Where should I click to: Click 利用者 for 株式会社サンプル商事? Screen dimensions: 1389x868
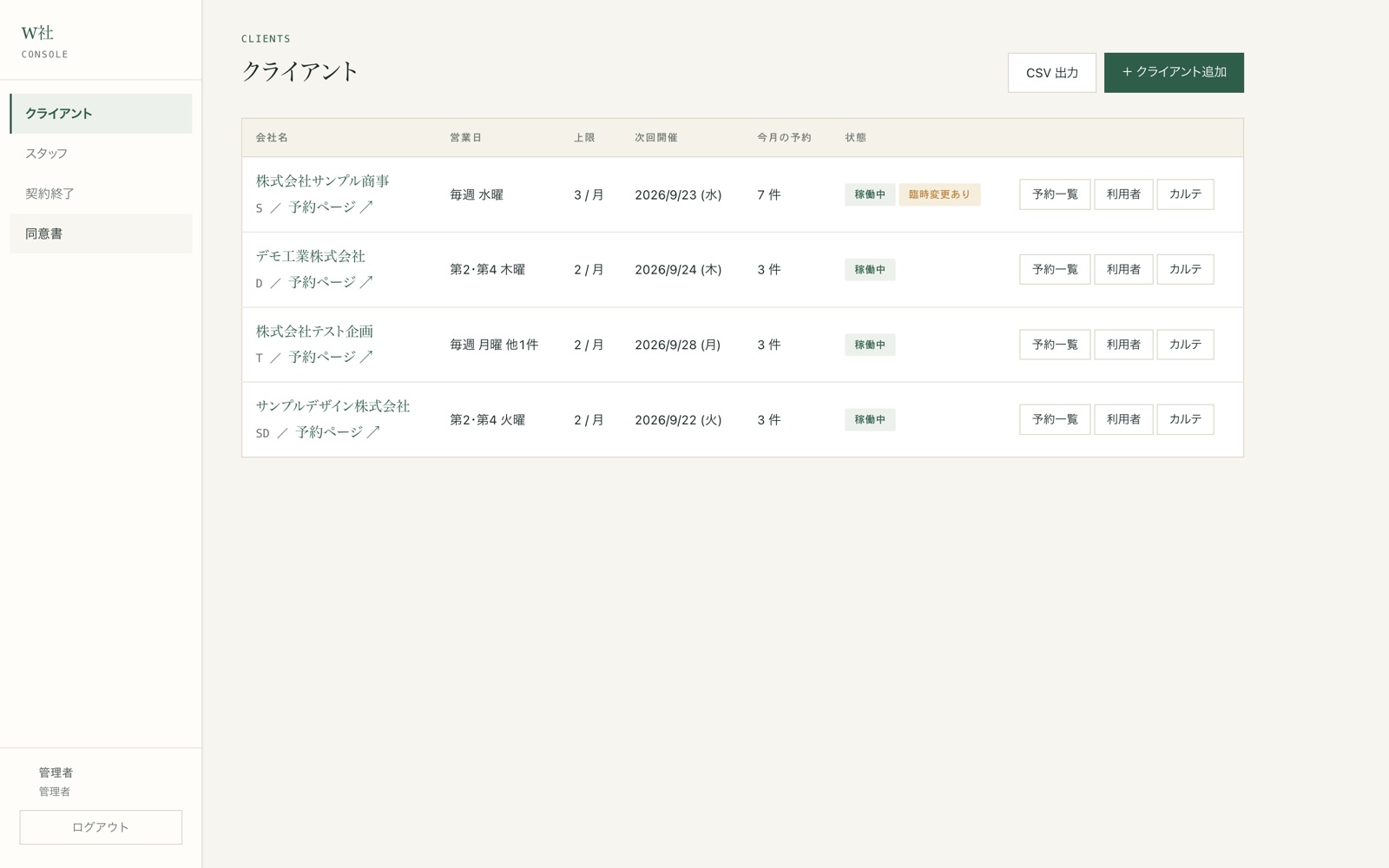[1123, 194]
